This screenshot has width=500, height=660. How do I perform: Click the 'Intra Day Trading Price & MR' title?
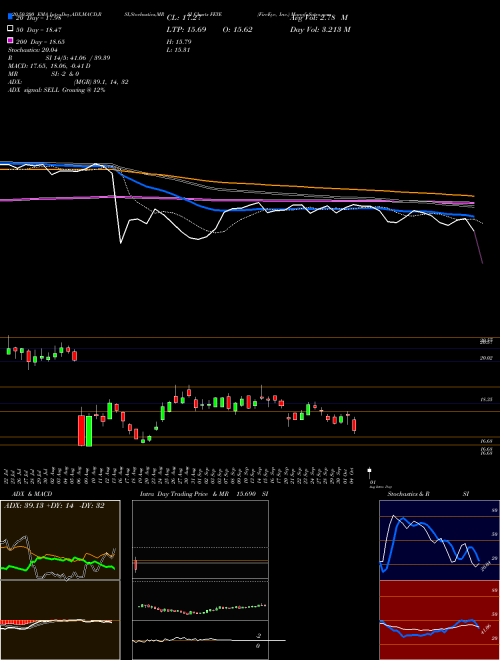pyautogui.click(x=184, y=494)
